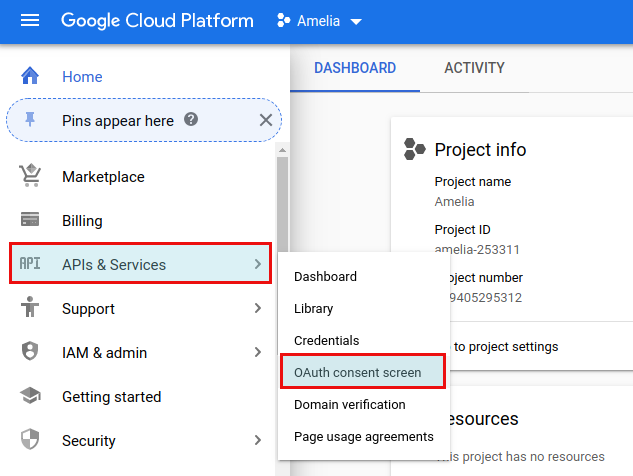Expand the IAM & admin submenu arrow
Image resolution: width=633 pixels, height=476 pixels.
pyautogui.click(x=257, y=353)
